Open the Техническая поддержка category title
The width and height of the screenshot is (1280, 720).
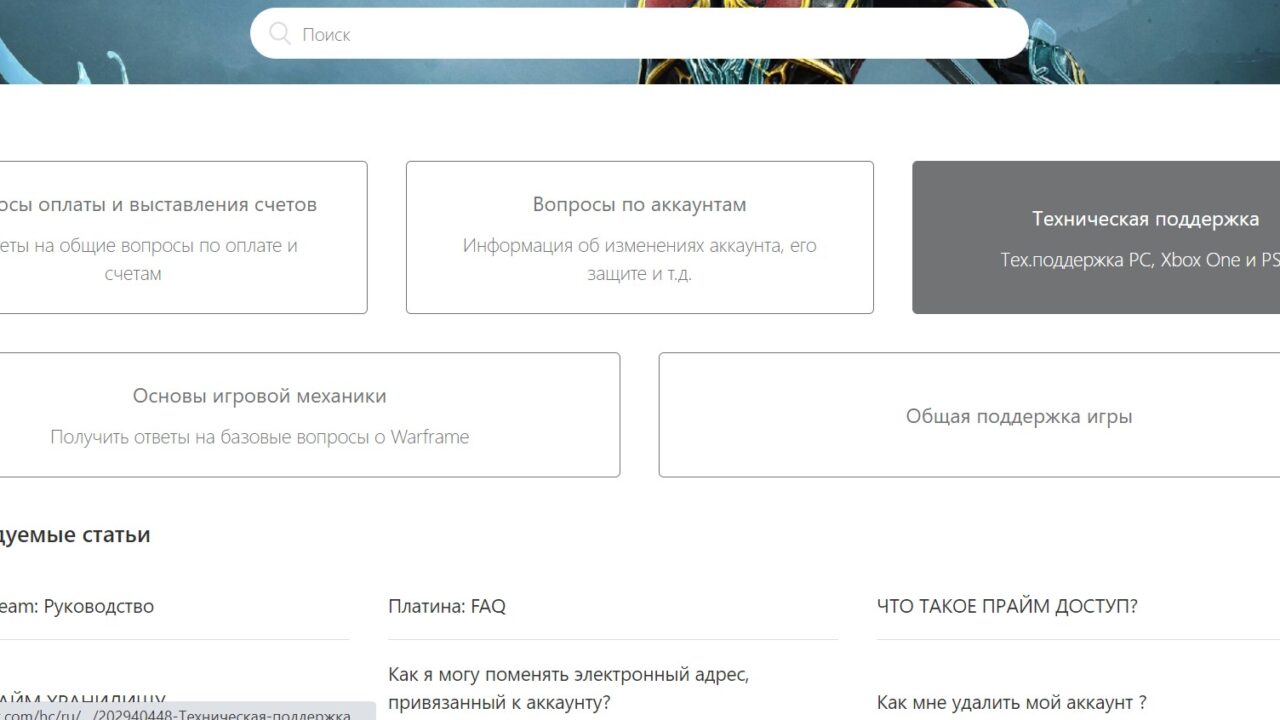[x=1145, y=219]
